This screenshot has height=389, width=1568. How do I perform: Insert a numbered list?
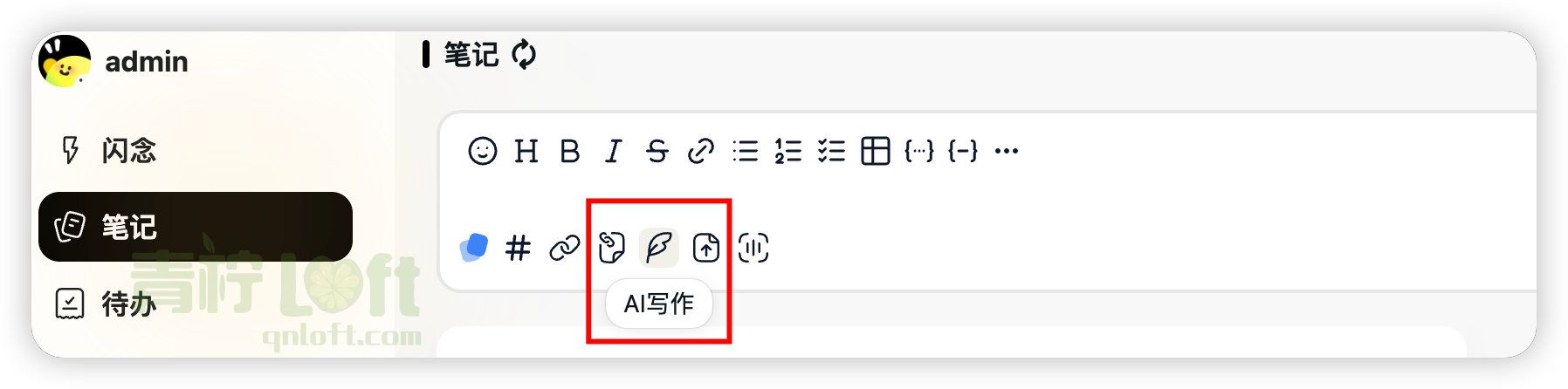pyautogui.click(x=788, y=151)
